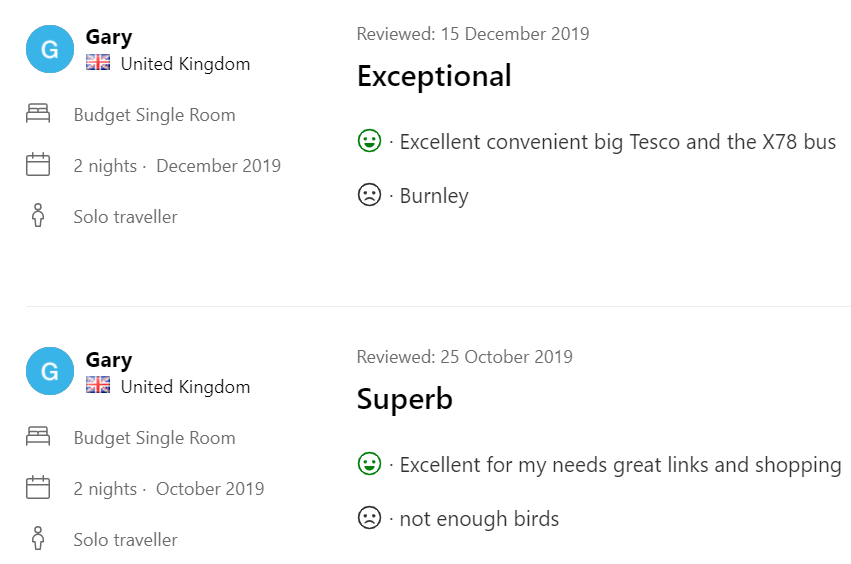This screenshot has height=564, width=851.
Task: Click Budget Single Room text in October review
Action: pyautogui.click(x=154, y=438)
